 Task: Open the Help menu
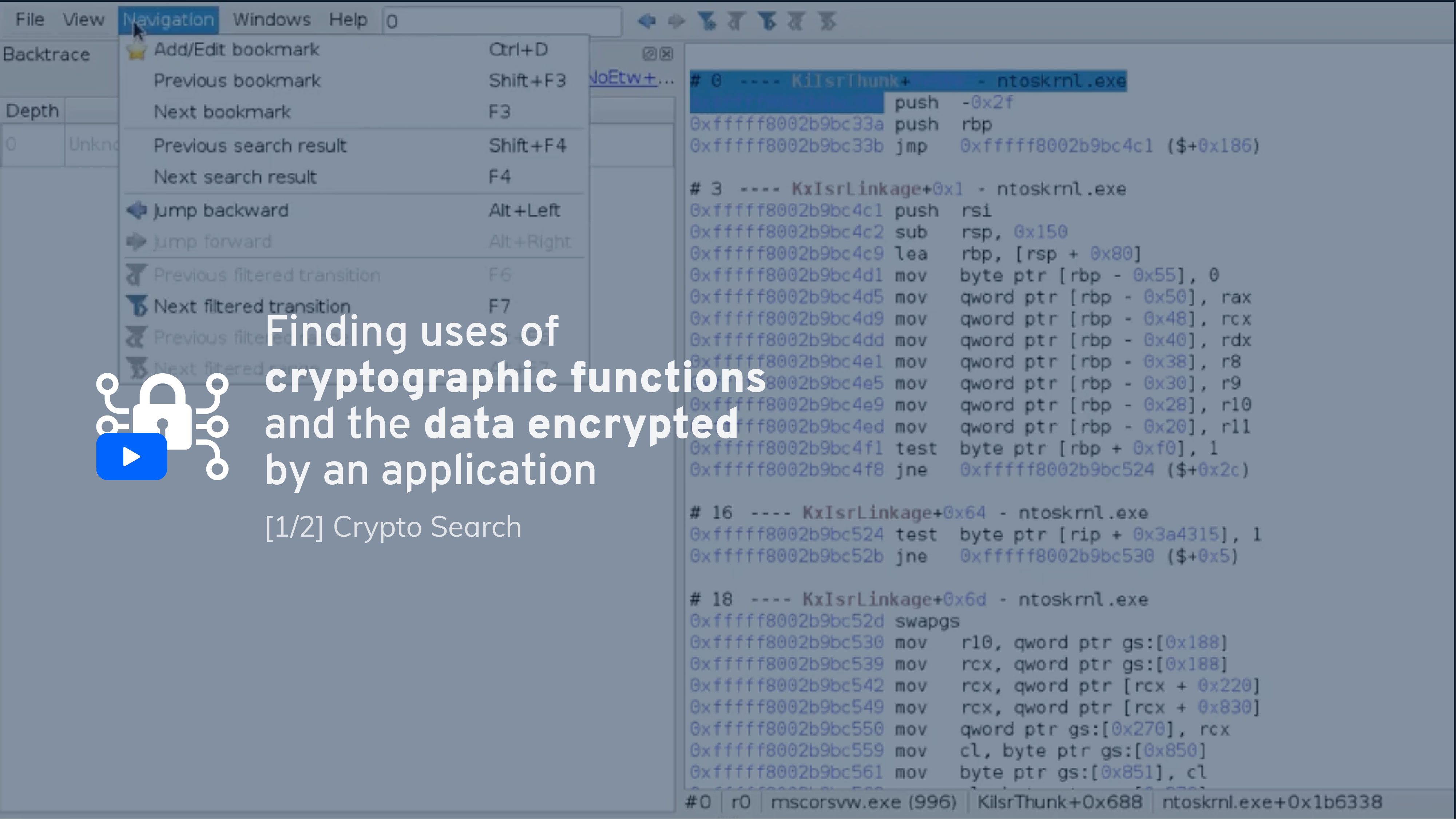[348, 19]
